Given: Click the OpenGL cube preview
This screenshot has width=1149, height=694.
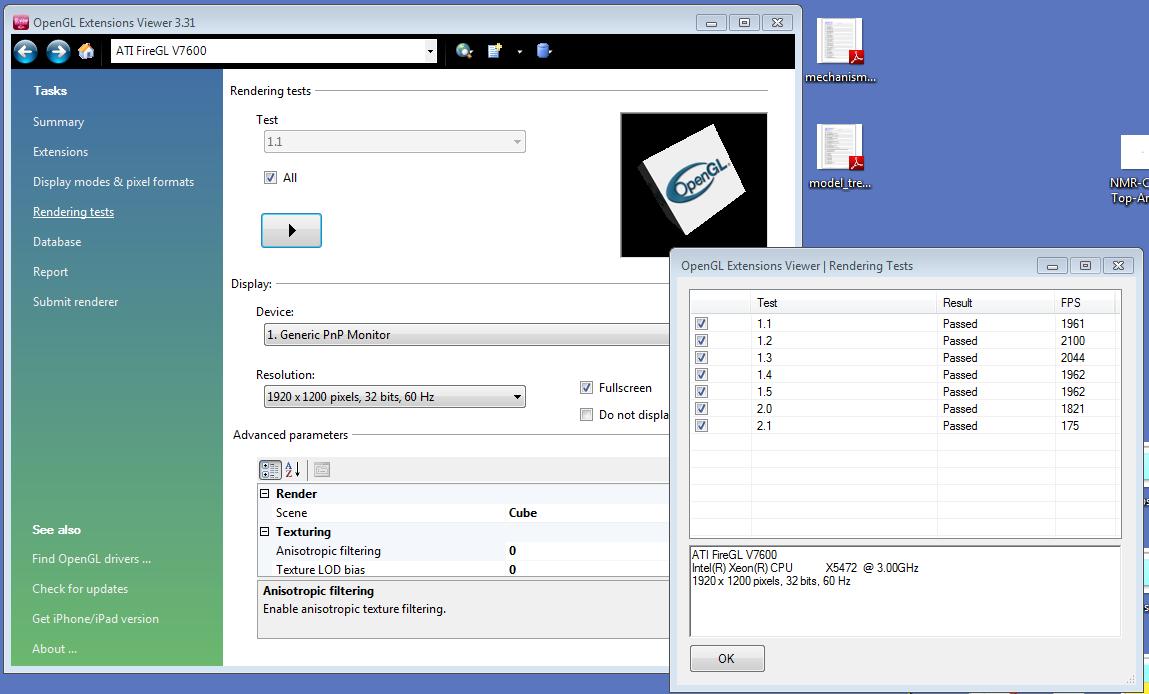Looking at the screenshot, I should click(x=693, y=184).
